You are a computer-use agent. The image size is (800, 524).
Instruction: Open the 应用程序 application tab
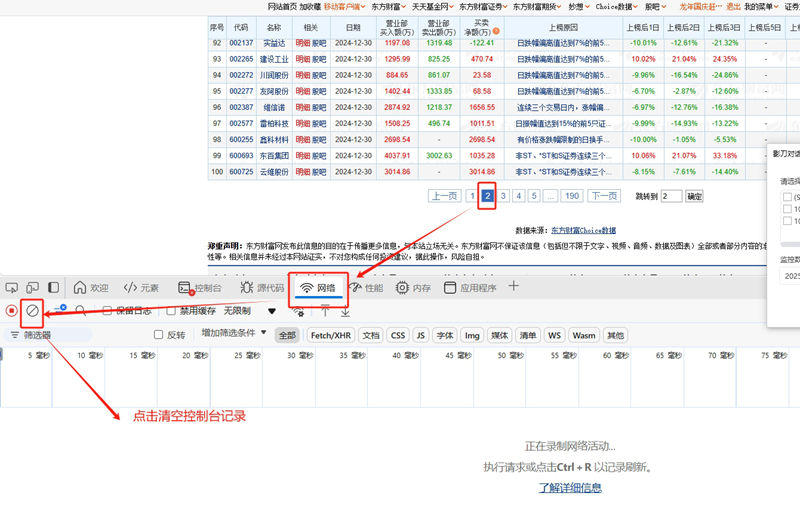tap(470, 288)
